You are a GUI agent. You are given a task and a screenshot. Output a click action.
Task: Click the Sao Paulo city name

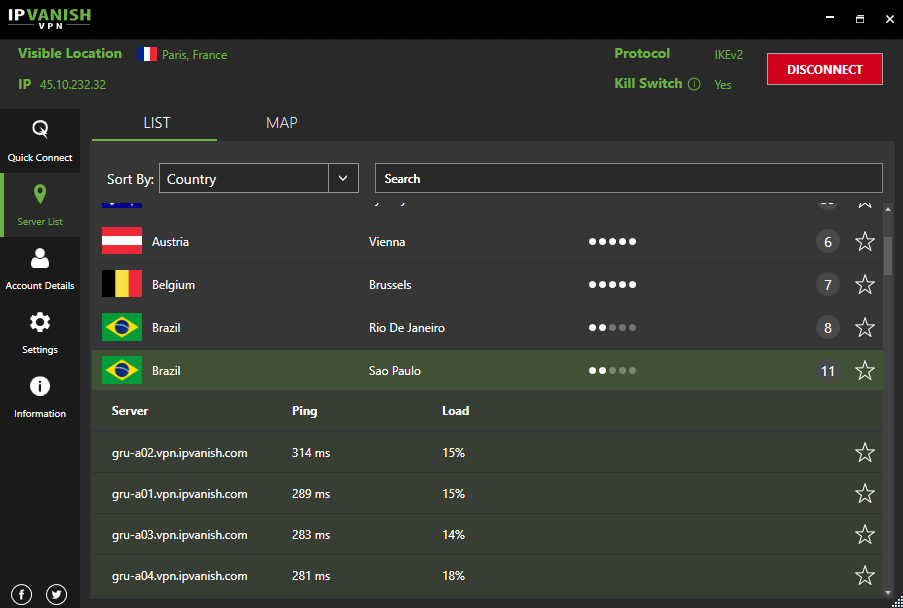click(x=394, y=371)
